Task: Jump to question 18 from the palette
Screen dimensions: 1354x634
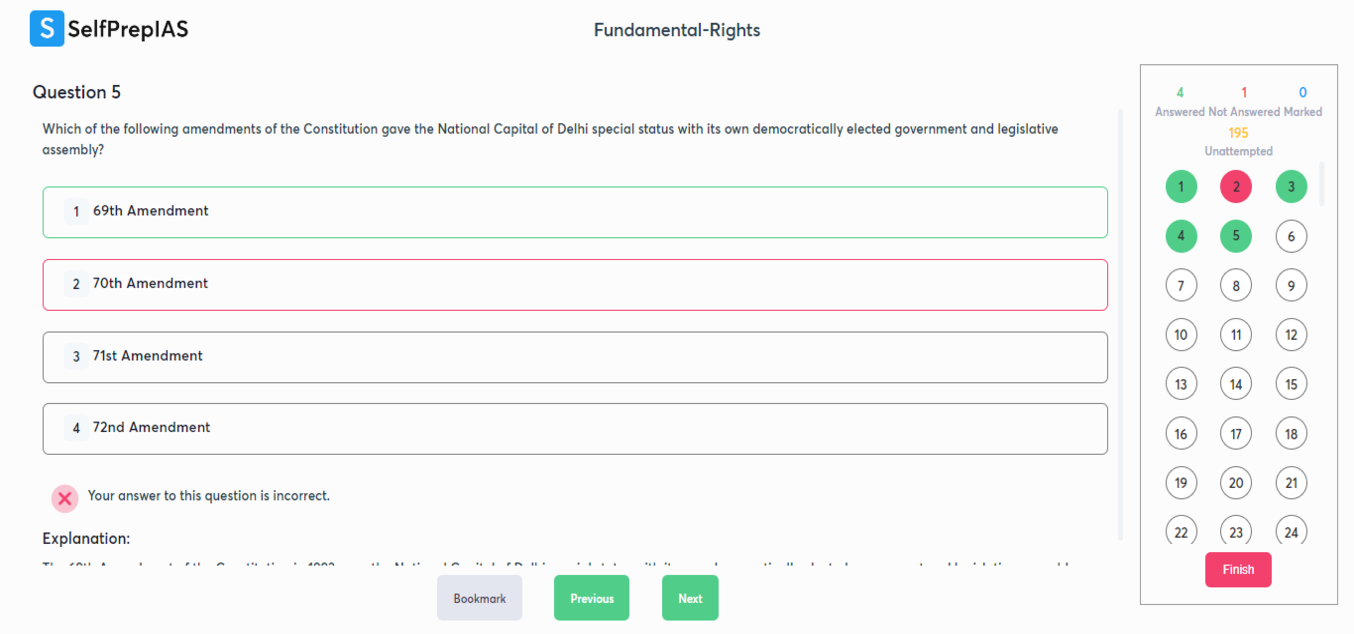Action: pos(1291,434)
